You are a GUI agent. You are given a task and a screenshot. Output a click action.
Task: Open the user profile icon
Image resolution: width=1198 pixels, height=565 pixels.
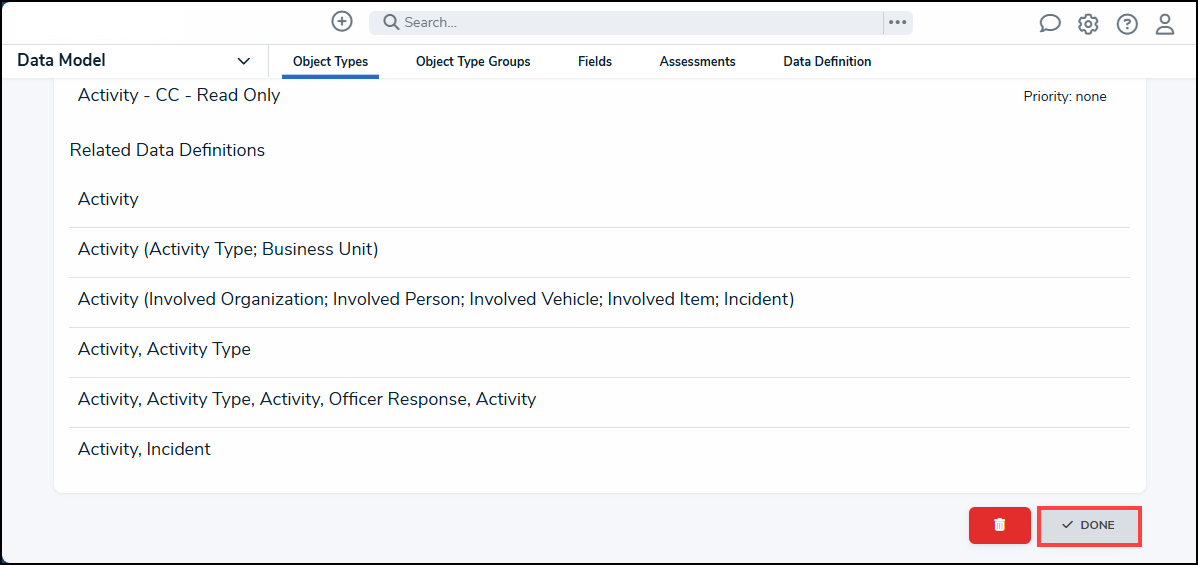(1165, 24)
